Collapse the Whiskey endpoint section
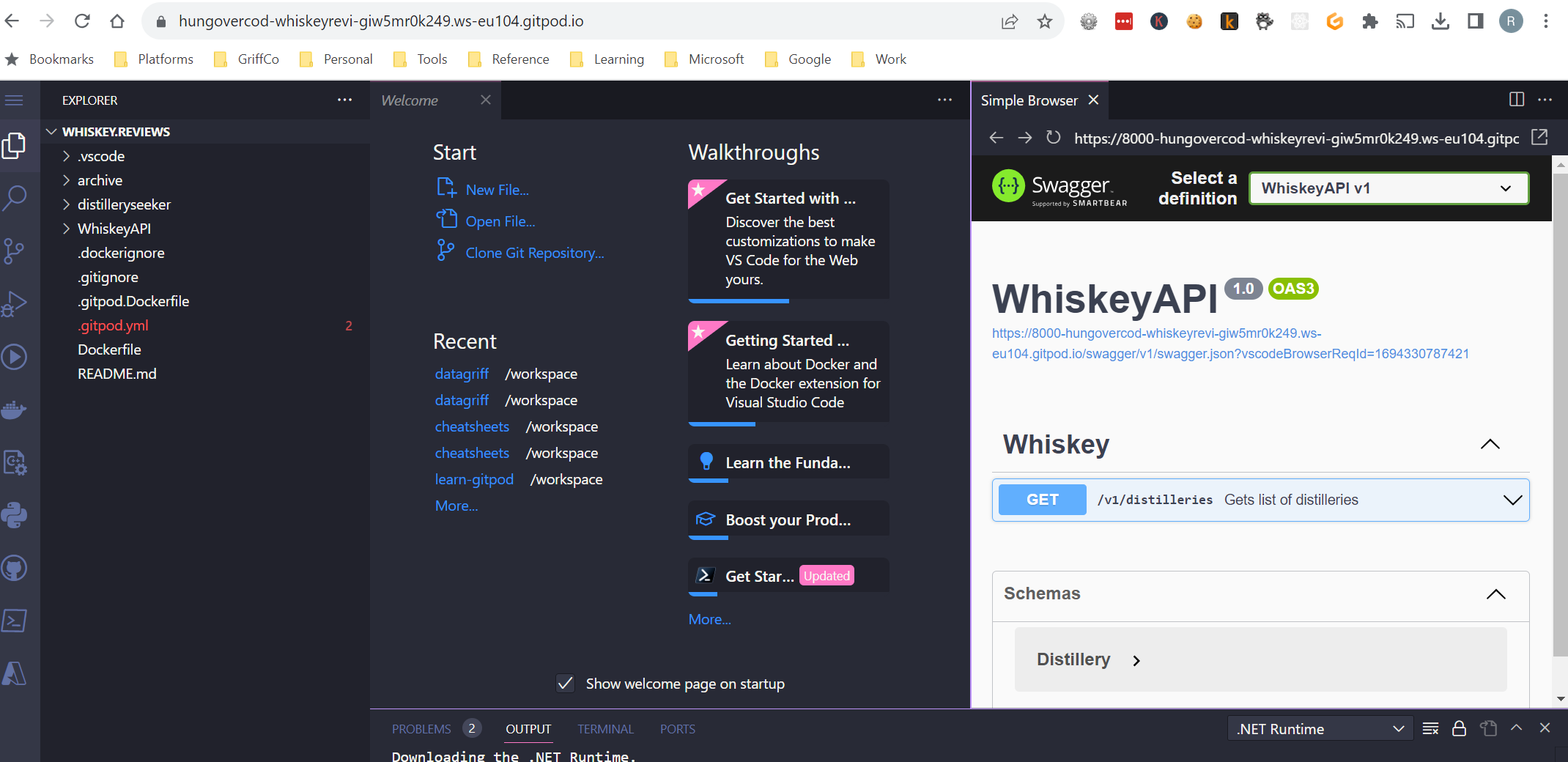This screenshot has width=1568, height=762. tap(1490, 444)
